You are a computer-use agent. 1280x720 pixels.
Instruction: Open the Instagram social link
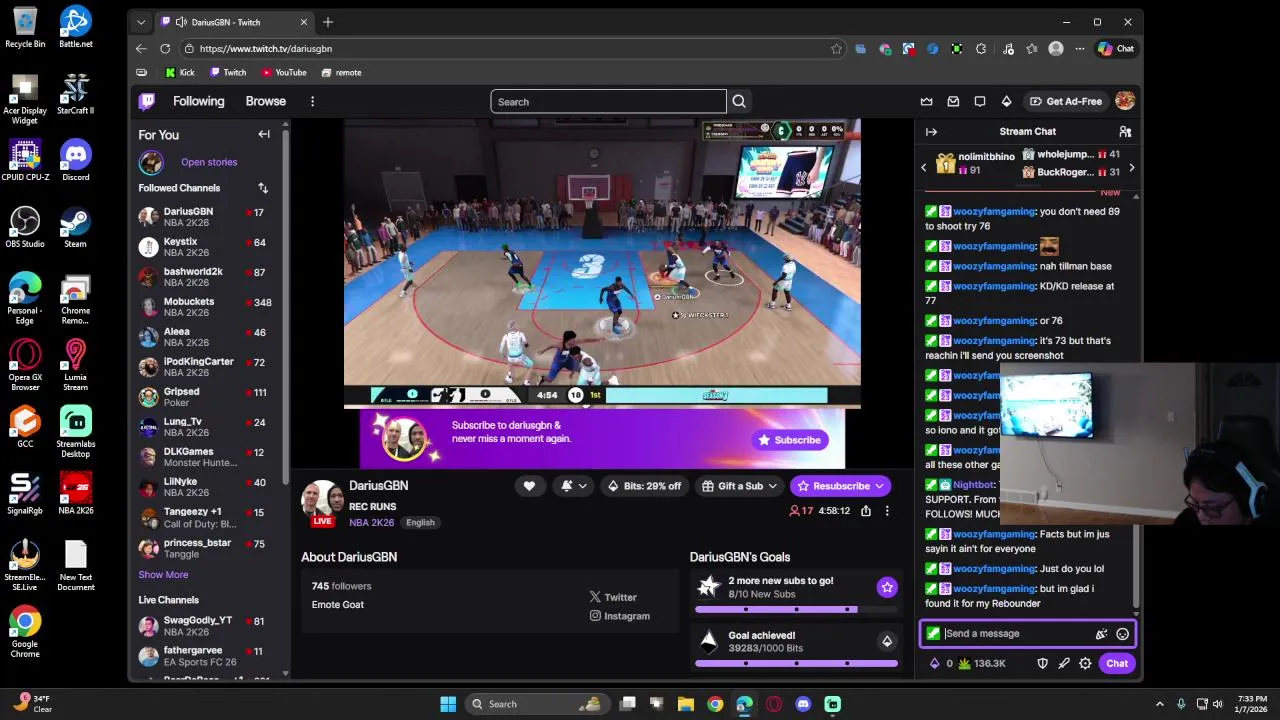pyautogui.click(x=619, y=616)
